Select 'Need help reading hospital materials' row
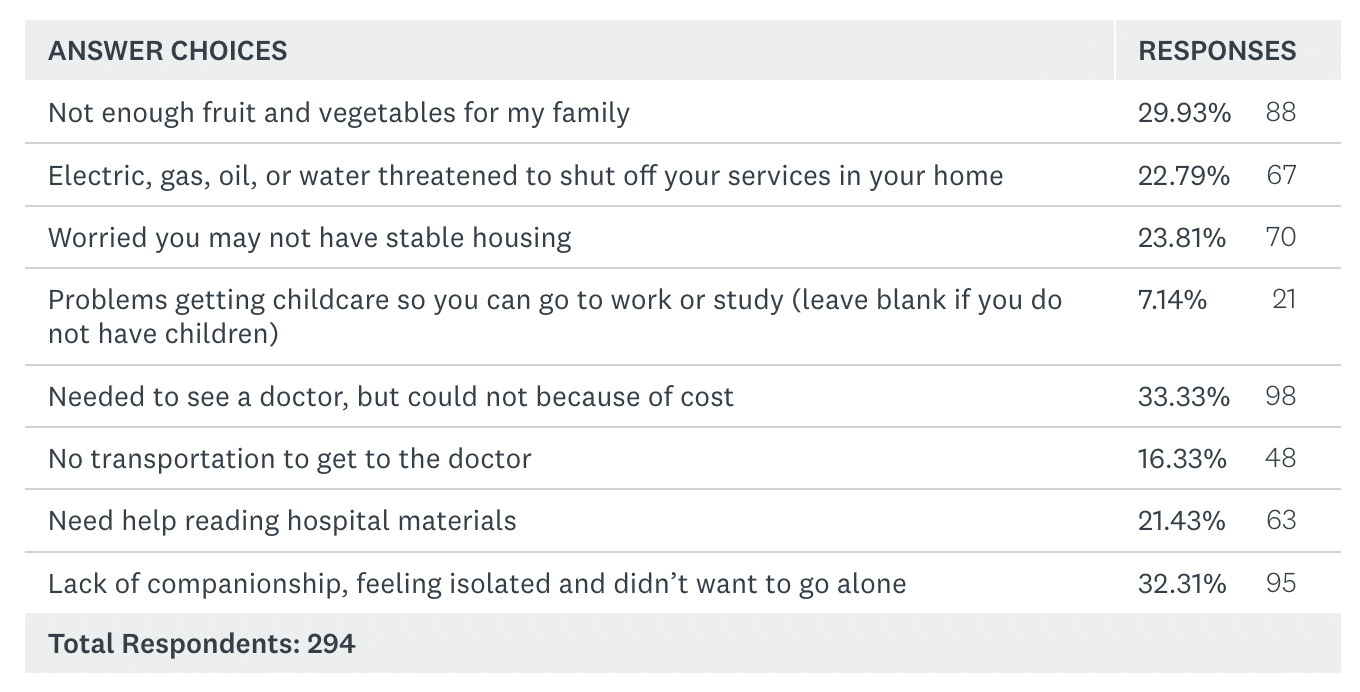 tap(282, 521)
